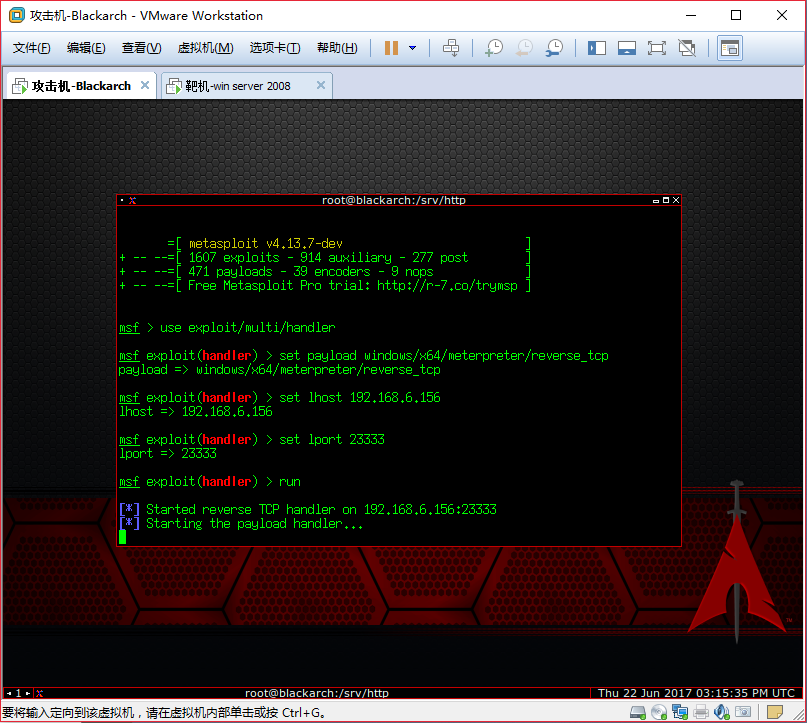Click the console view icon
The height and width of the screenshot is (723, 807).
(729, 48)
